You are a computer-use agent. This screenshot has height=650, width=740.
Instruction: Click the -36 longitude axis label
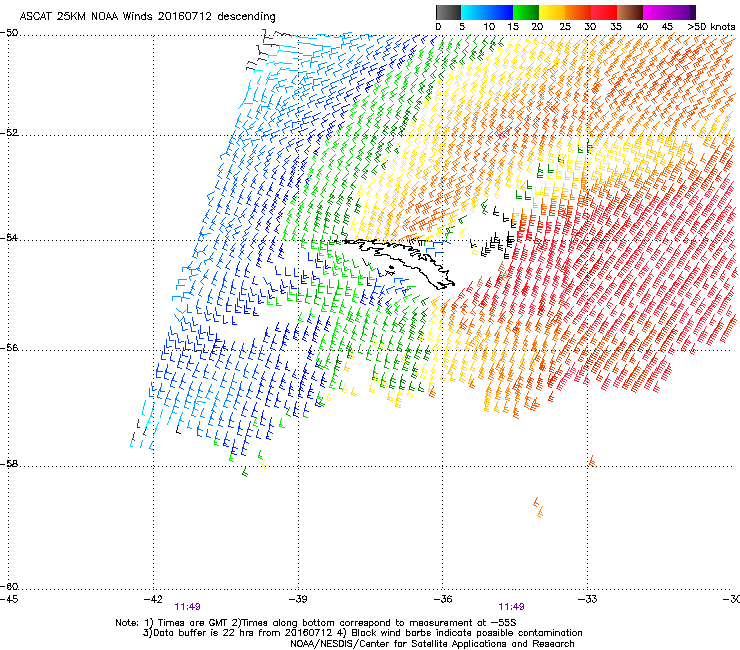[x=443, y=599]
